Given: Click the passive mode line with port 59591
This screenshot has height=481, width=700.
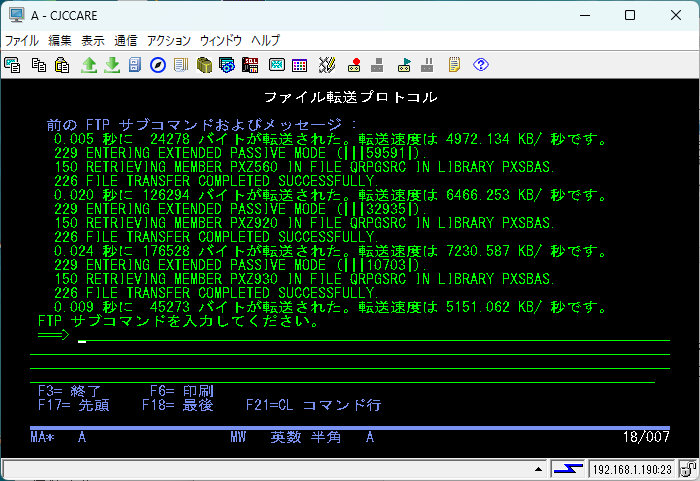Looking at the screenshot, I should [241, 153].
